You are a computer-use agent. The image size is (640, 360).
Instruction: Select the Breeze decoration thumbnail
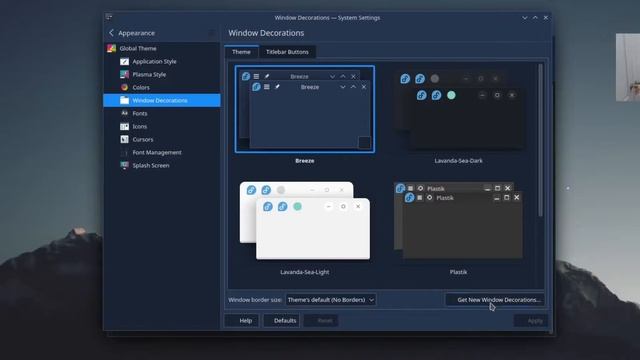(304, 109)
